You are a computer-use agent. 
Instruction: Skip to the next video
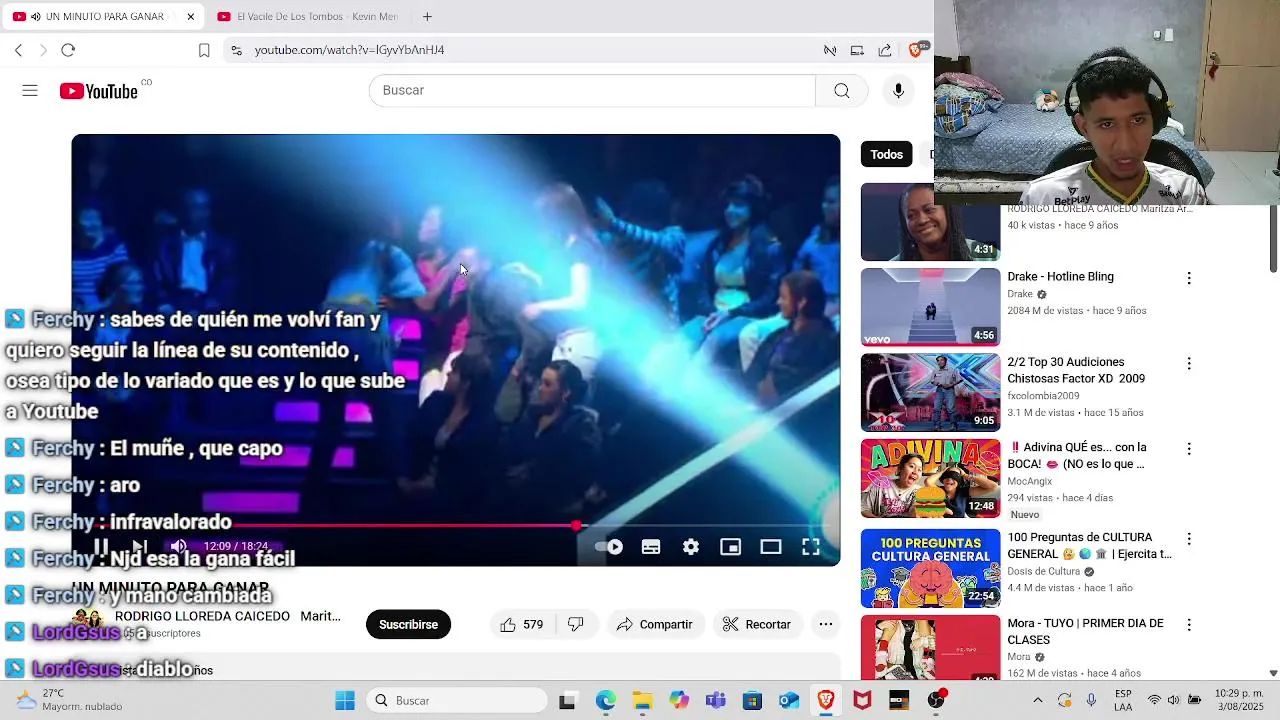140,547
